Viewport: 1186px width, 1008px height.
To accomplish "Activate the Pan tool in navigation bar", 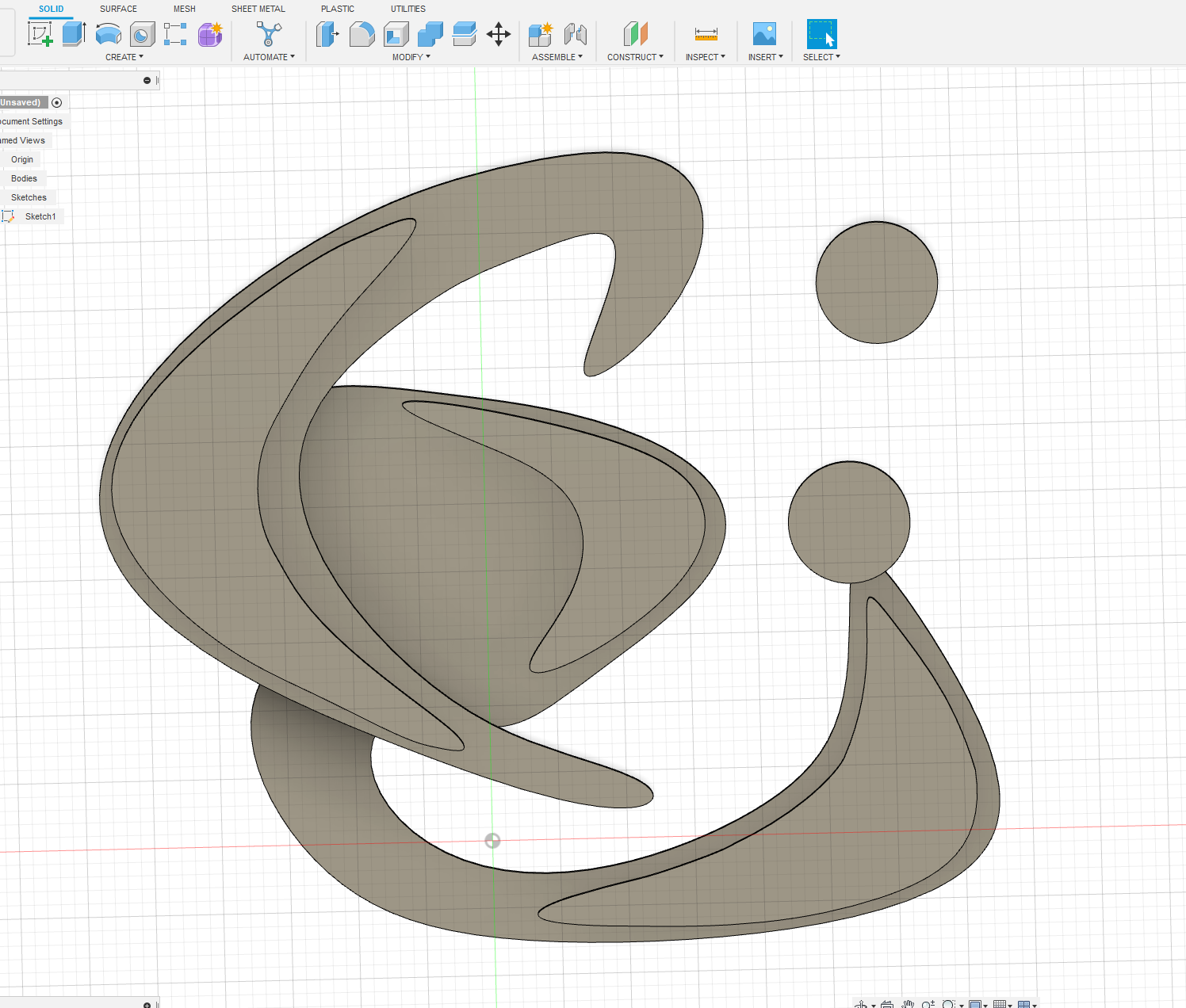I will [909, 1003].
